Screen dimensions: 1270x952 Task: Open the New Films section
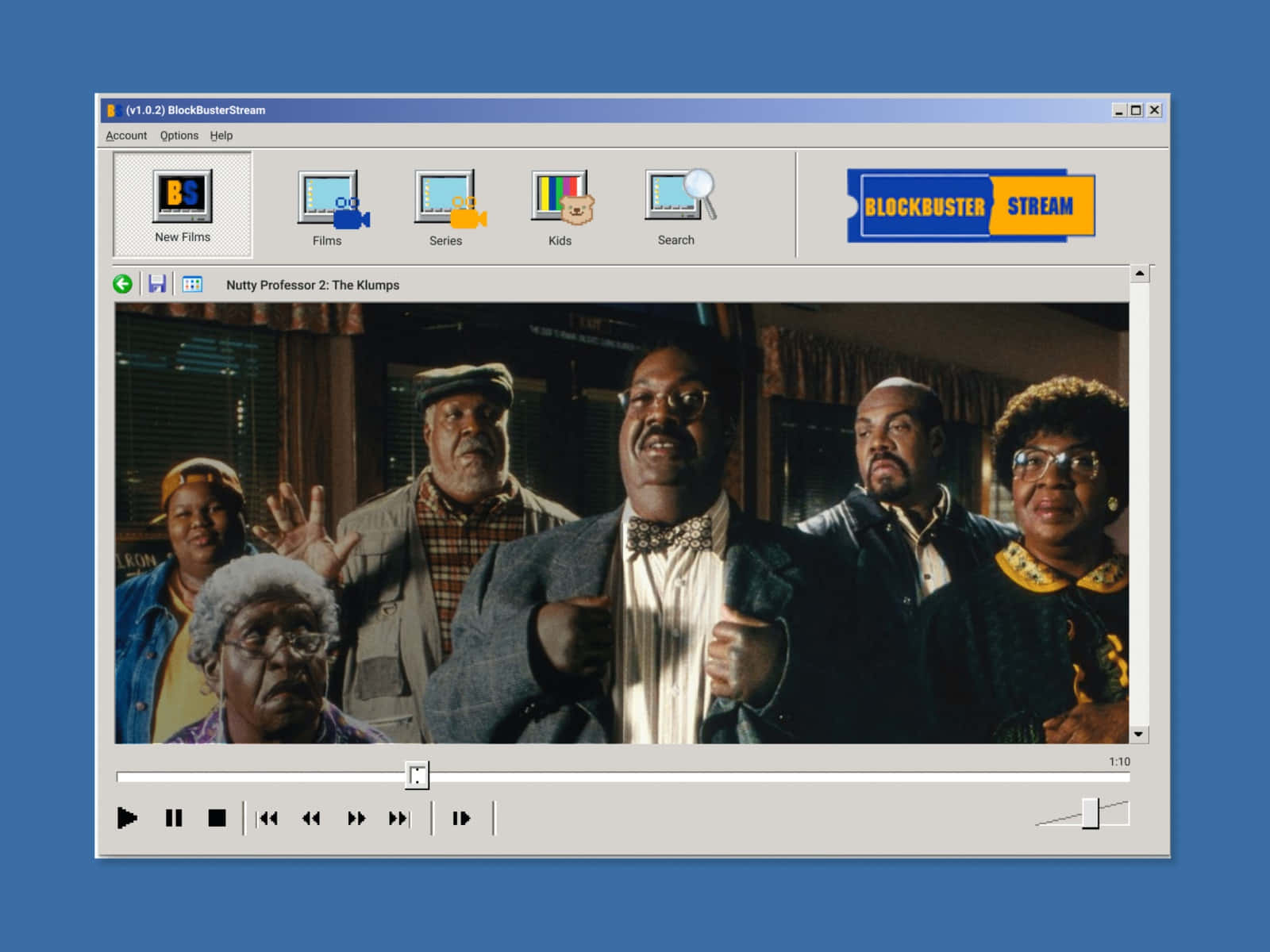(183, 205)
